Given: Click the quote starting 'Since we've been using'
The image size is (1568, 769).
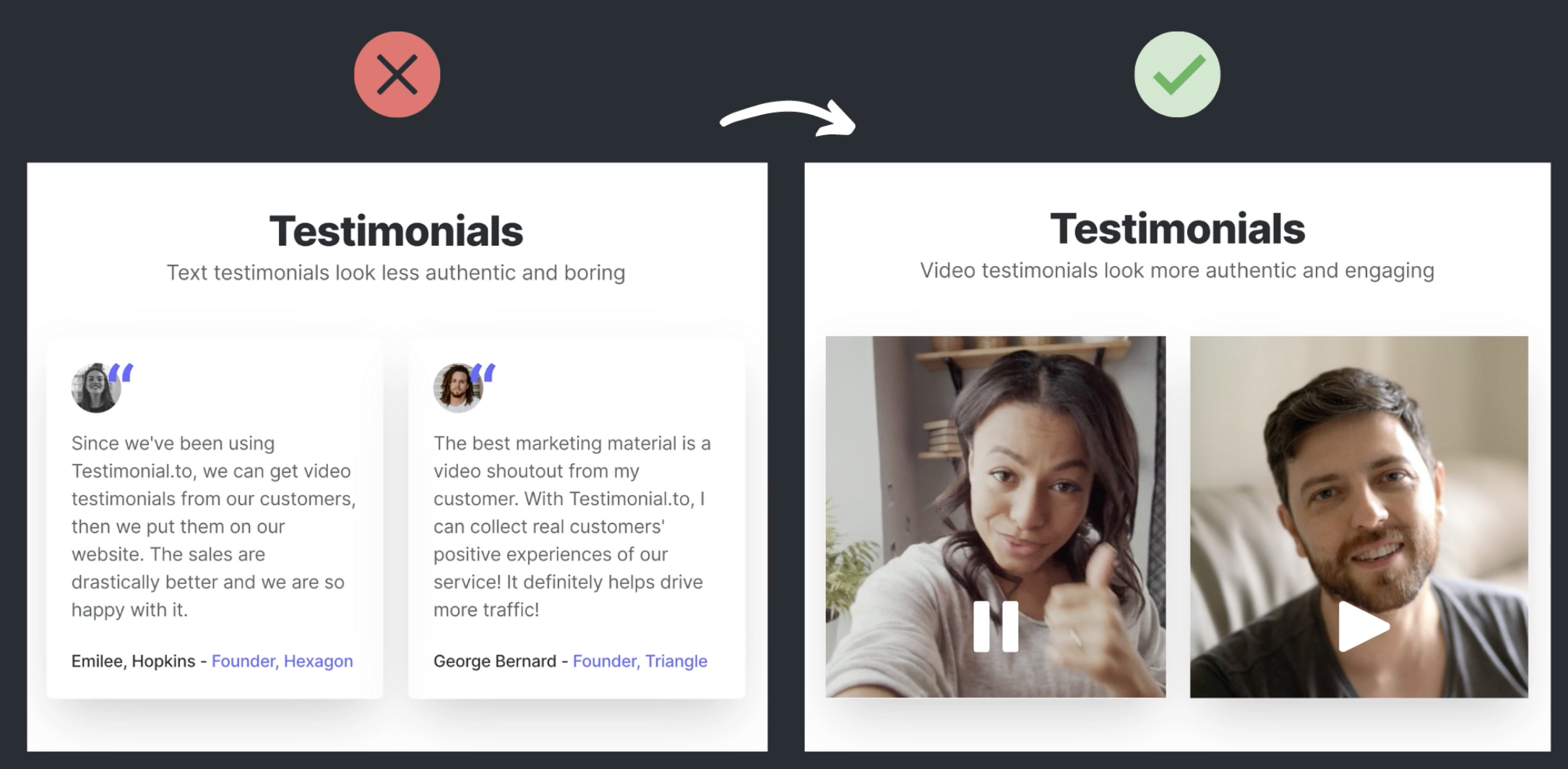Looking at the screenshot, I should coord(214,526).
